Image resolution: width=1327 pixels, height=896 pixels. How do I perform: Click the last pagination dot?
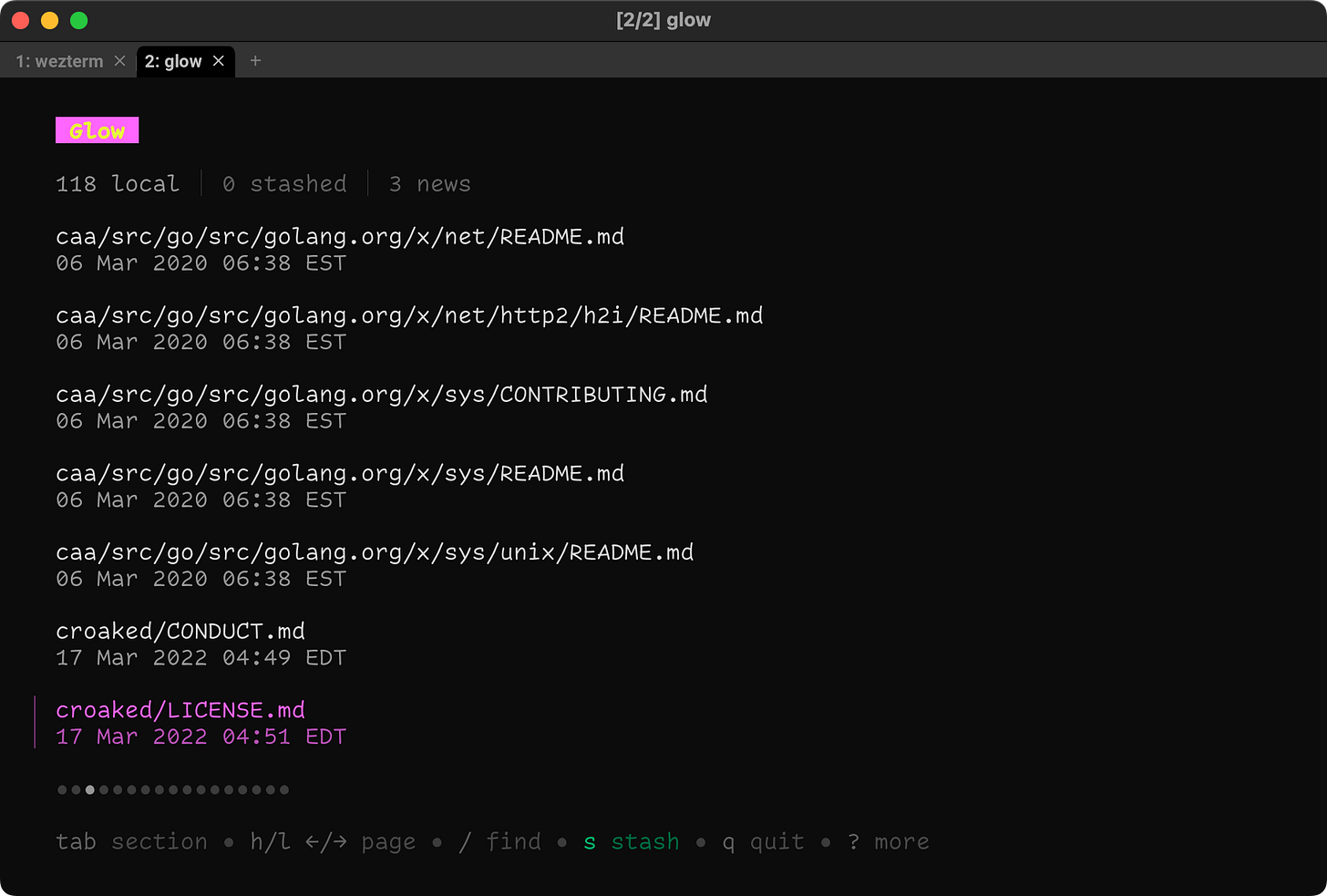point(284,789)
